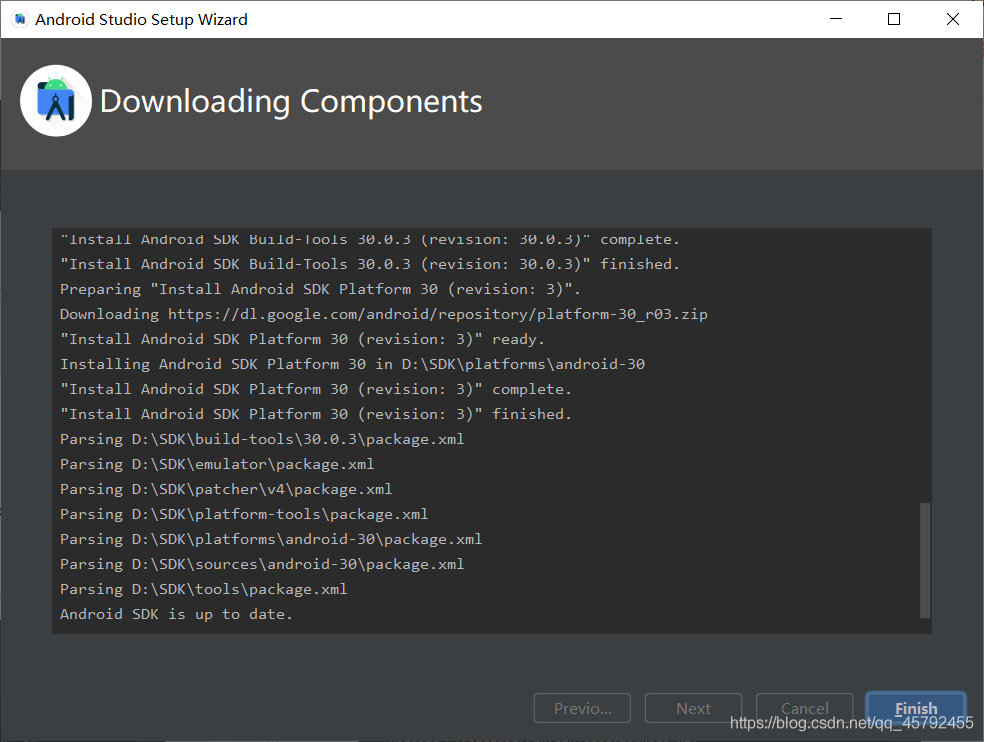This screenshot has height=742, width=984.
Task: Click the Build-Tools 30.0.3 'finished.' log line
Action: [370, 264]
